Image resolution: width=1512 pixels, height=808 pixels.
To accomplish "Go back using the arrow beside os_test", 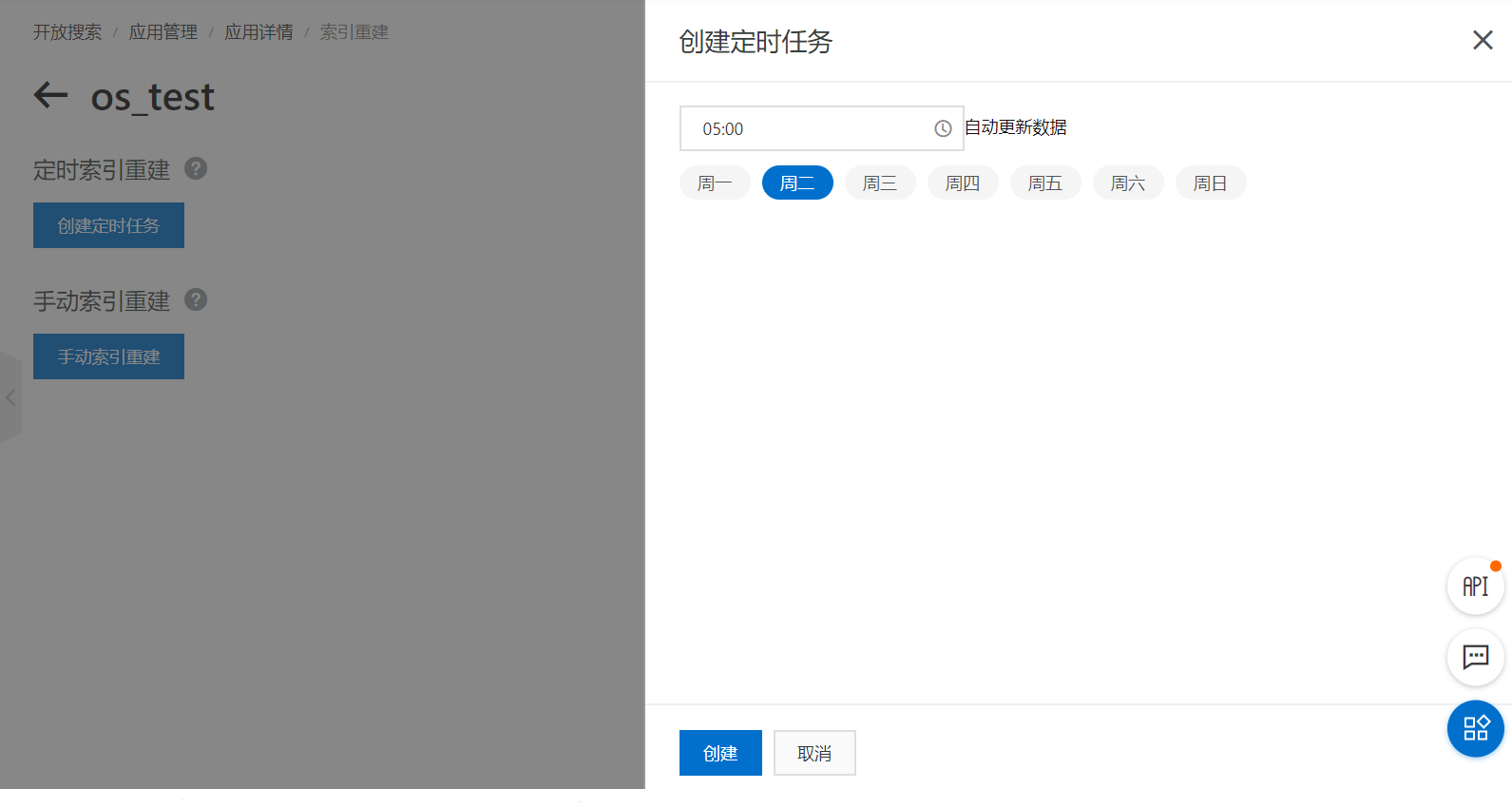I will [50, 95].
